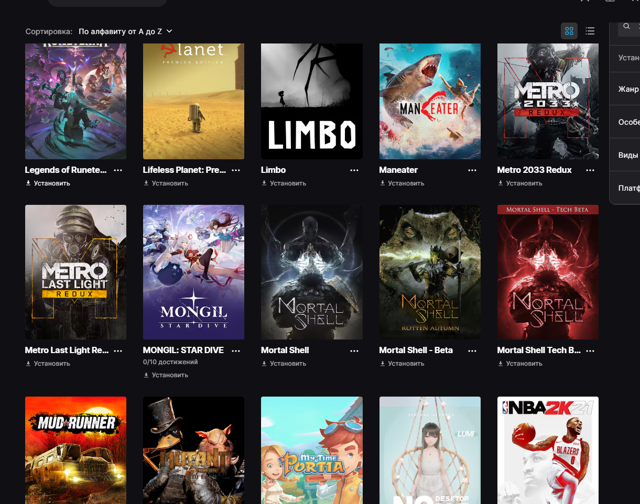Open the three-dot menu for Limbo
This screenshot has width=640, height=504.
pyautogui.click(x=354, y=170)
